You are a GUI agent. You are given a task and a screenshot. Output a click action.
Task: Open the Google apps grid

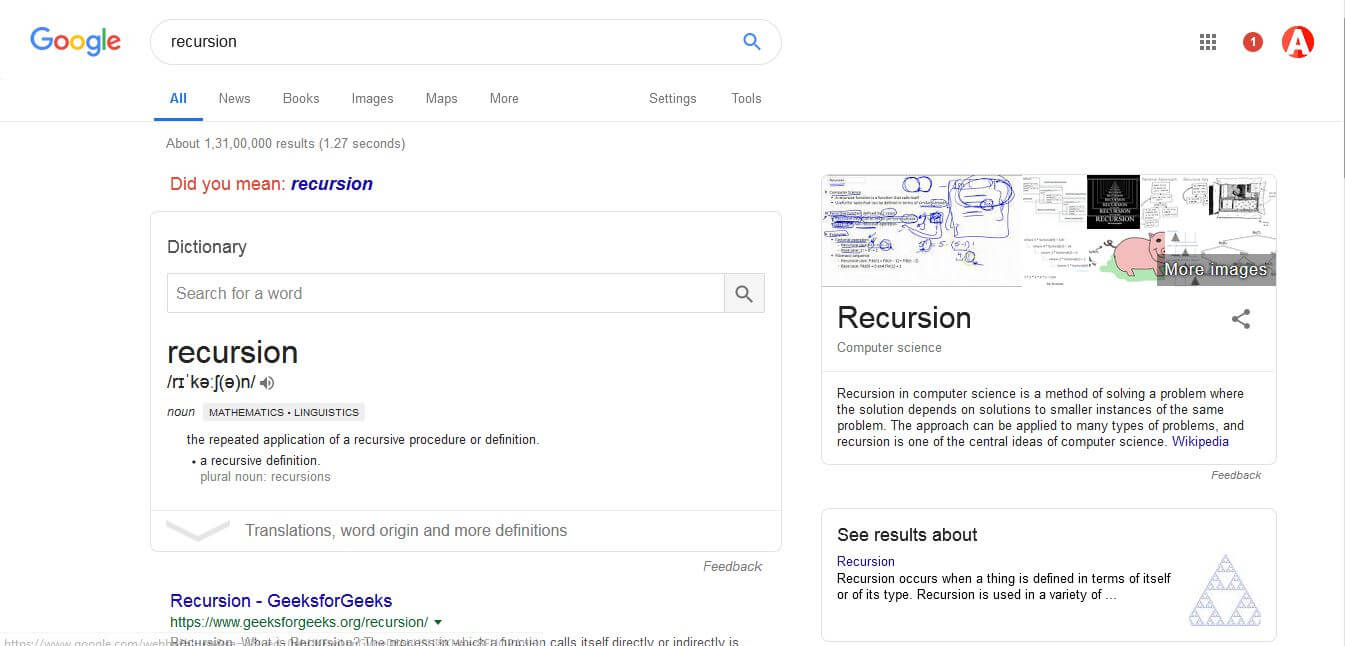[1208, 42]
